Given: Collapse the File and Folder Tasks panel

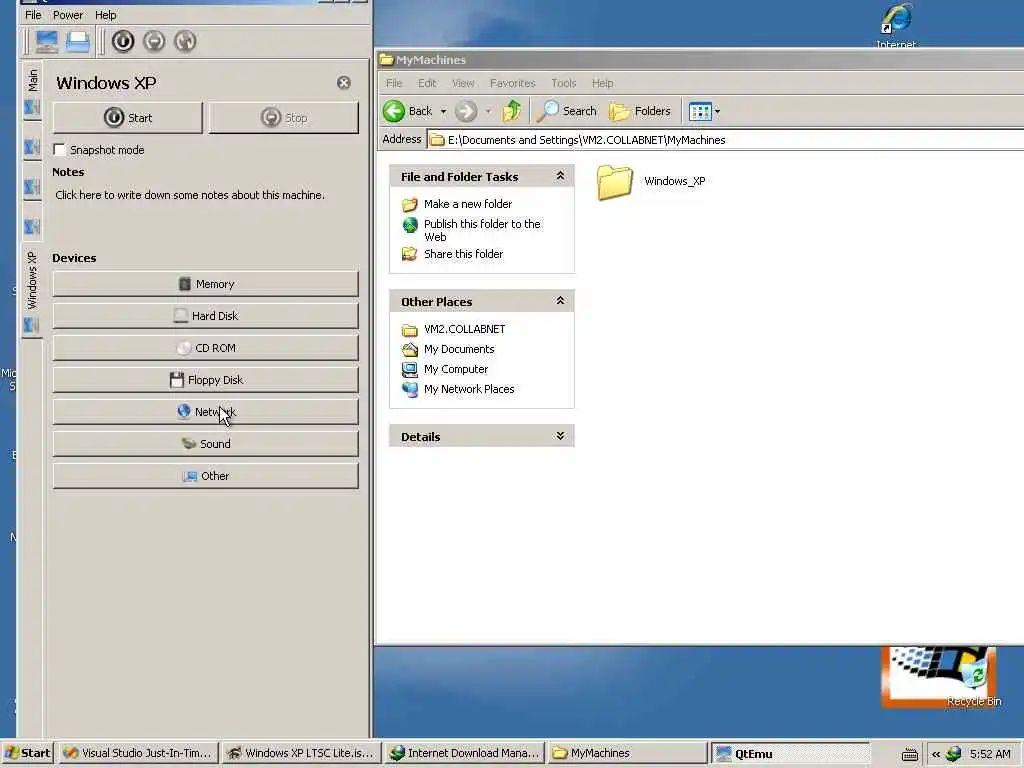Looking at the screenshot, I should (x=560, y=176).
